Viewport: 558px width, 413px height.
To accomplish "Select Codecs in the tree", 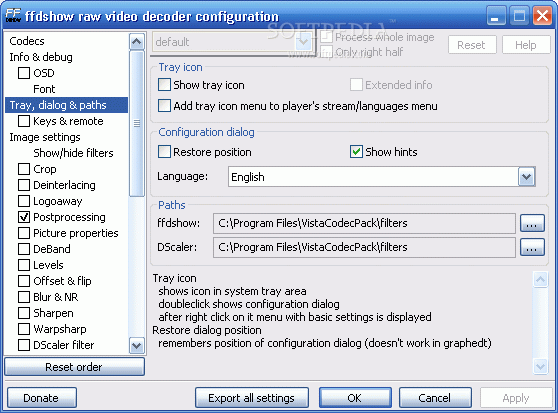I will [27, 41].
